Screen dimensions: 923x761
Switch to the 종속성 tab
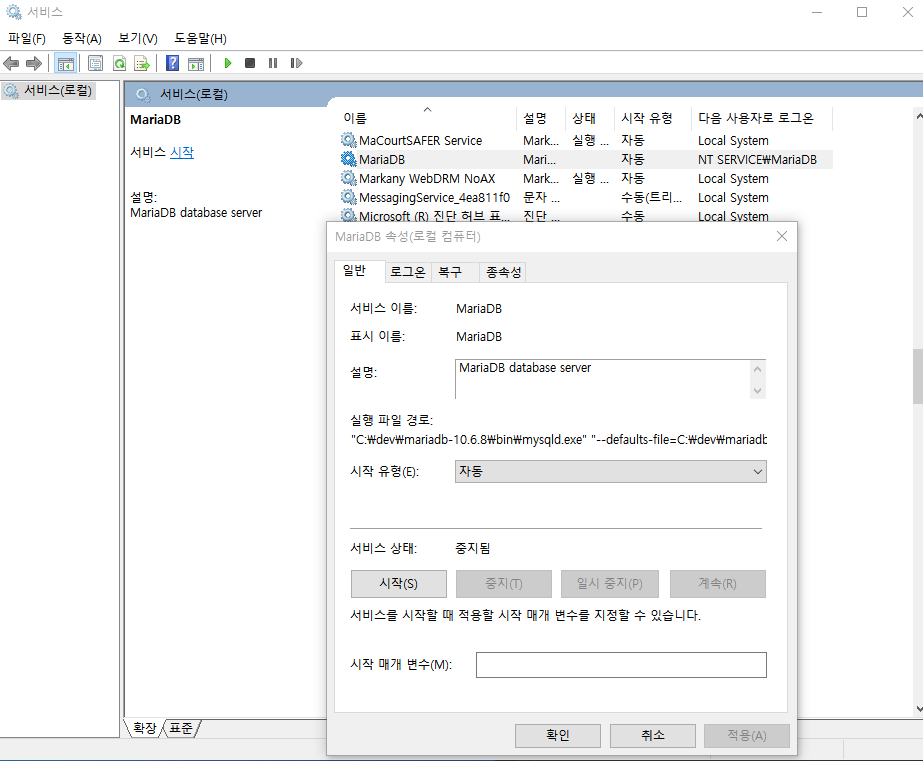coord(503,272)
